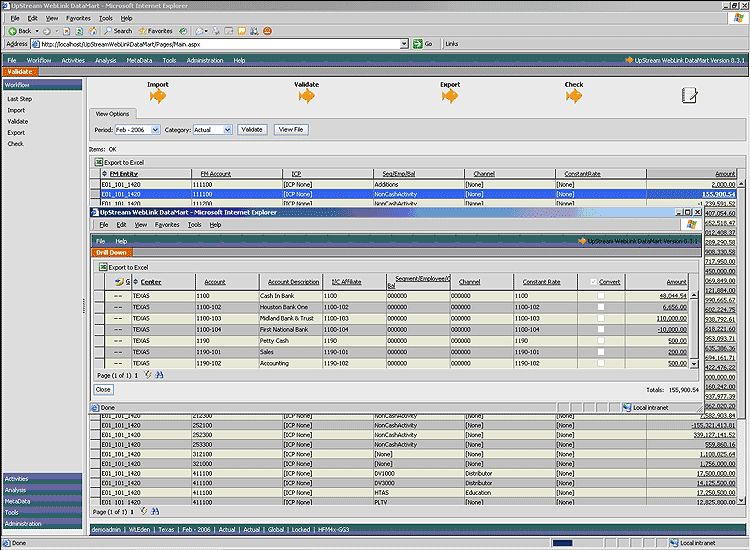Toggle Convert checkbox in column header
This screenshot has height=550, width=750.
pyautogui.click(x=593, y=282)
